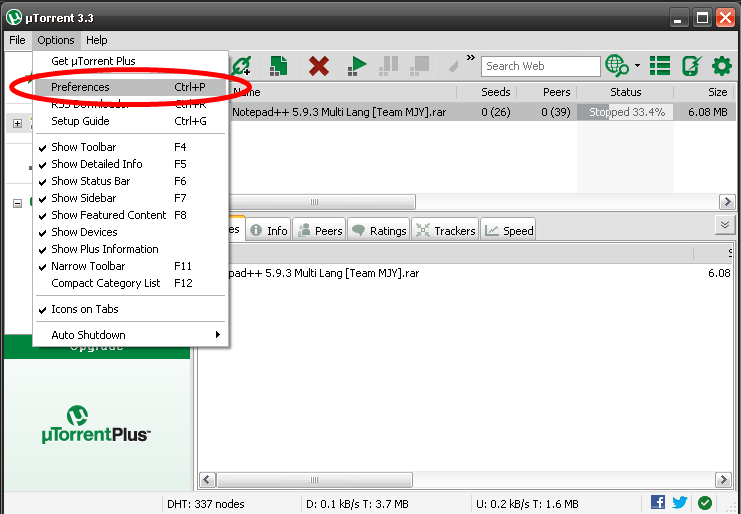Open settings with the green gear icon
The image size is (741, 514).
(x=722, y=66)
